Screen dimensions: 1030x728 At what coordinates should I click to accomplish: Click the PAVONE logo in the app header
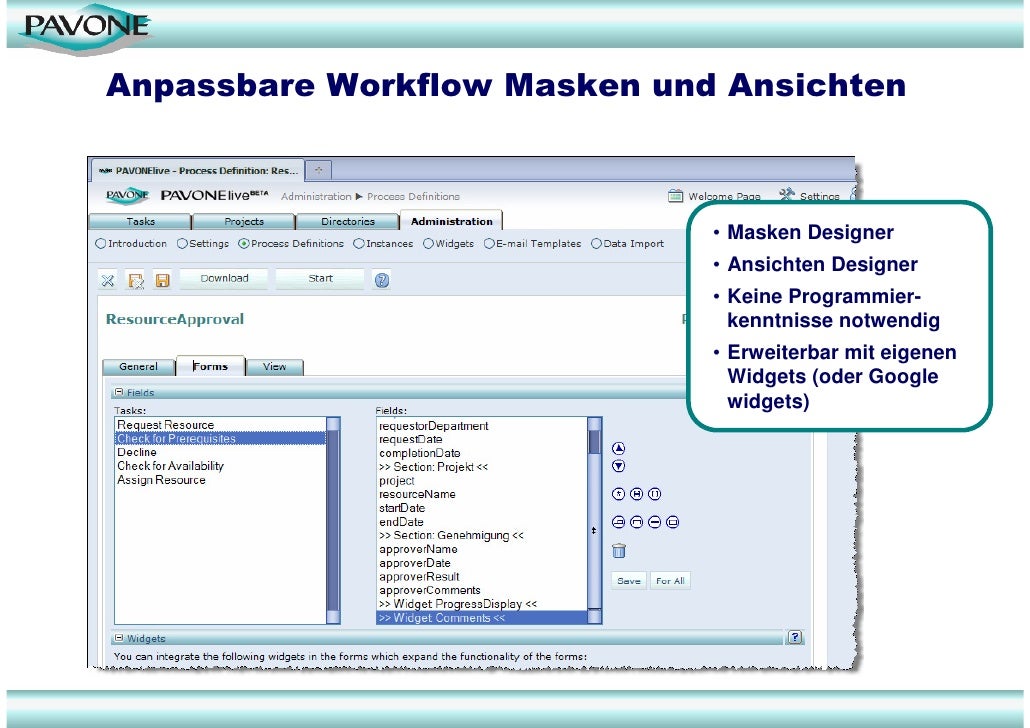[x=127, y=195]
